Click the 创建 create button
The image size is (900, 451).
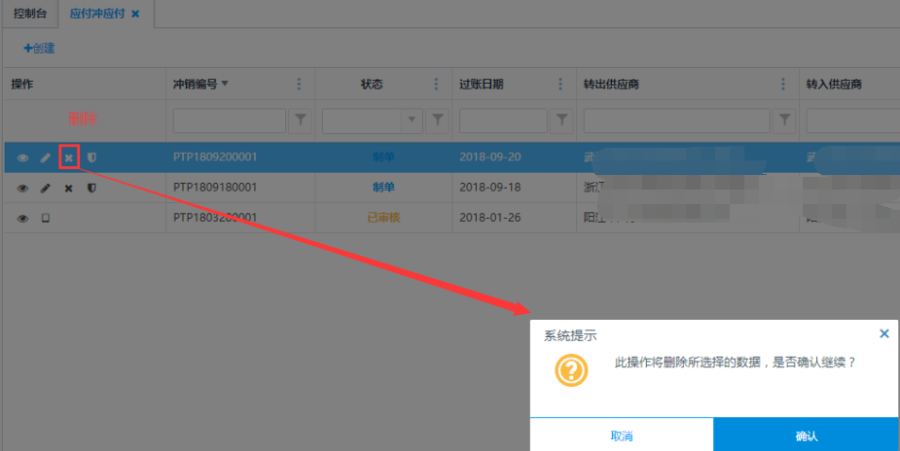tap(40, 48)
